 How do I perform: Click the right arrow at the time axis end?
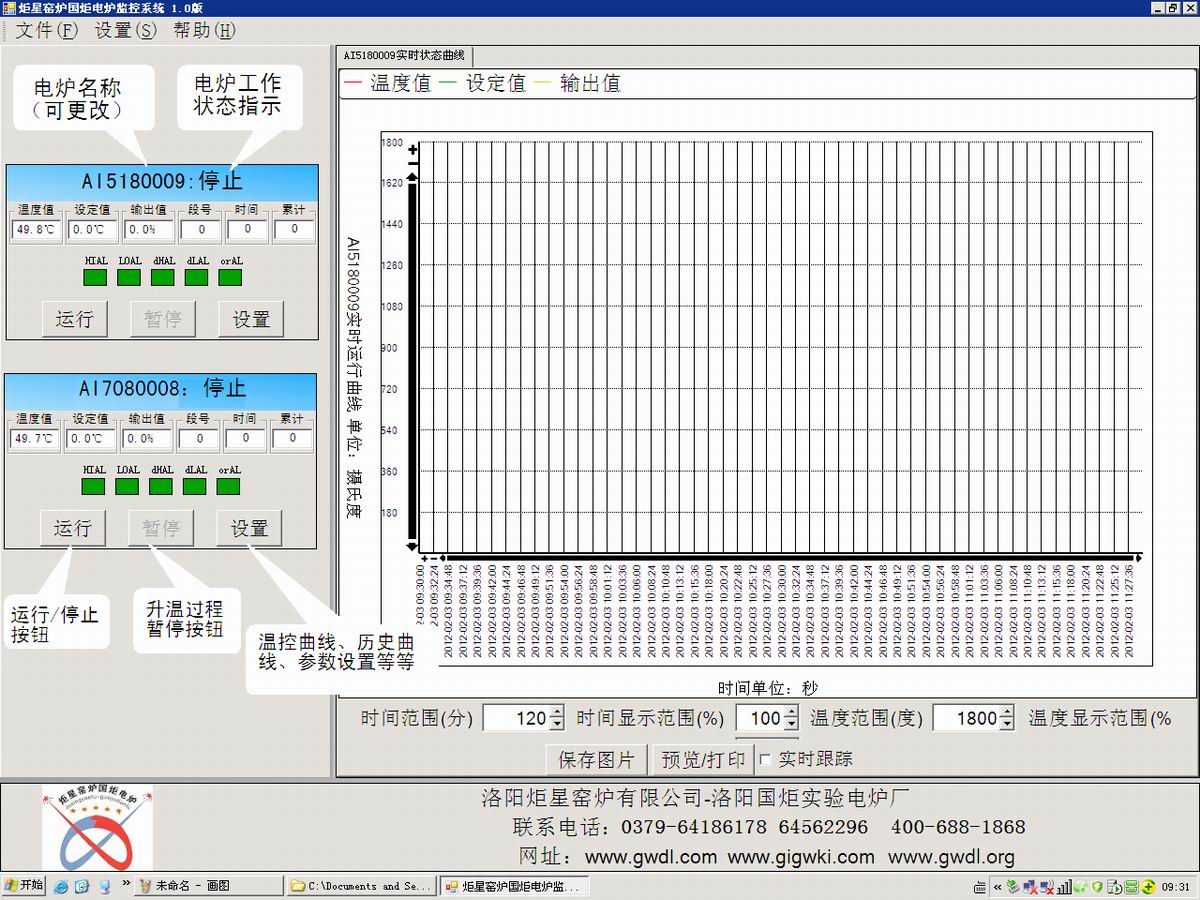click(1138, 557)
